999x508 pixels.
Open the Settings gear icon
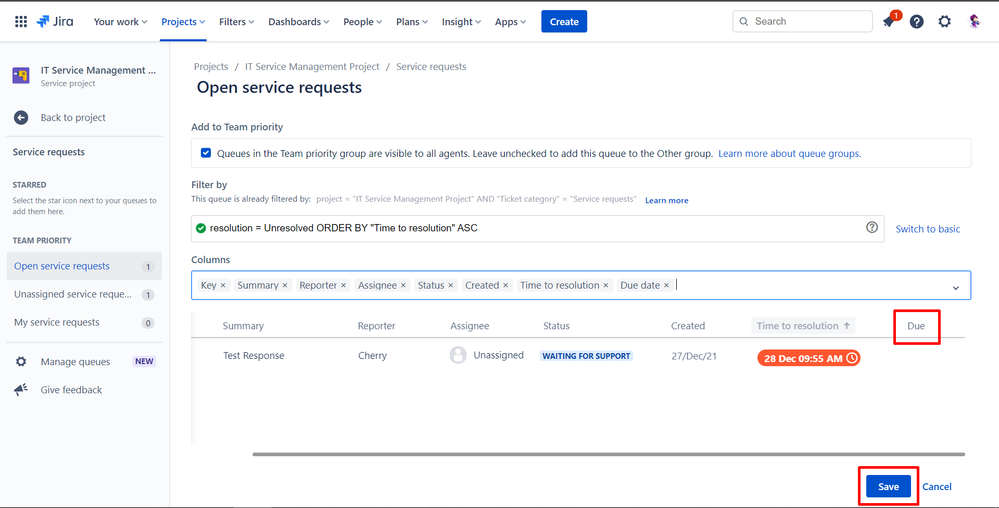tap(944, 22)
